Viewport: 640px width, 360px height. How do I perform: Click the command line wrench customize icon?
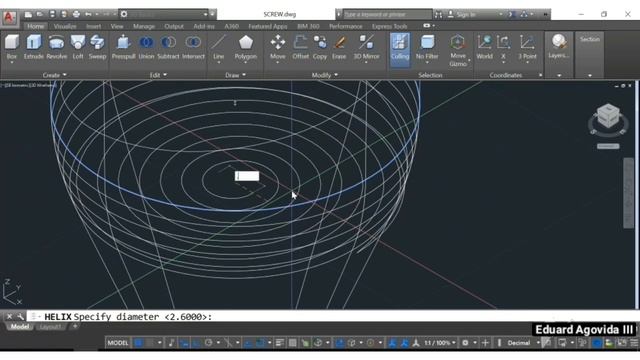(x=21, y=316)
